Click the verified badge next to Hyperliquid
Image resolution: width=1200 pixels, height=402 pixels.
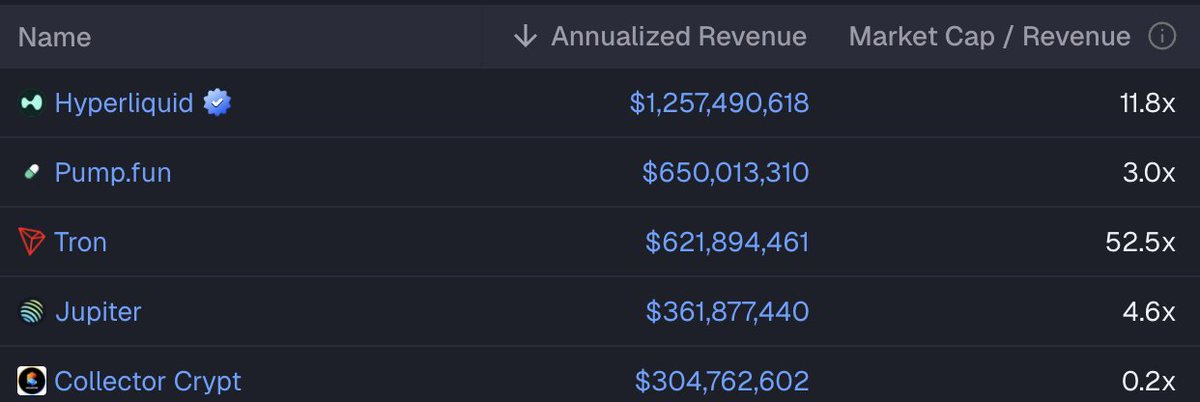tap(217, 103)
